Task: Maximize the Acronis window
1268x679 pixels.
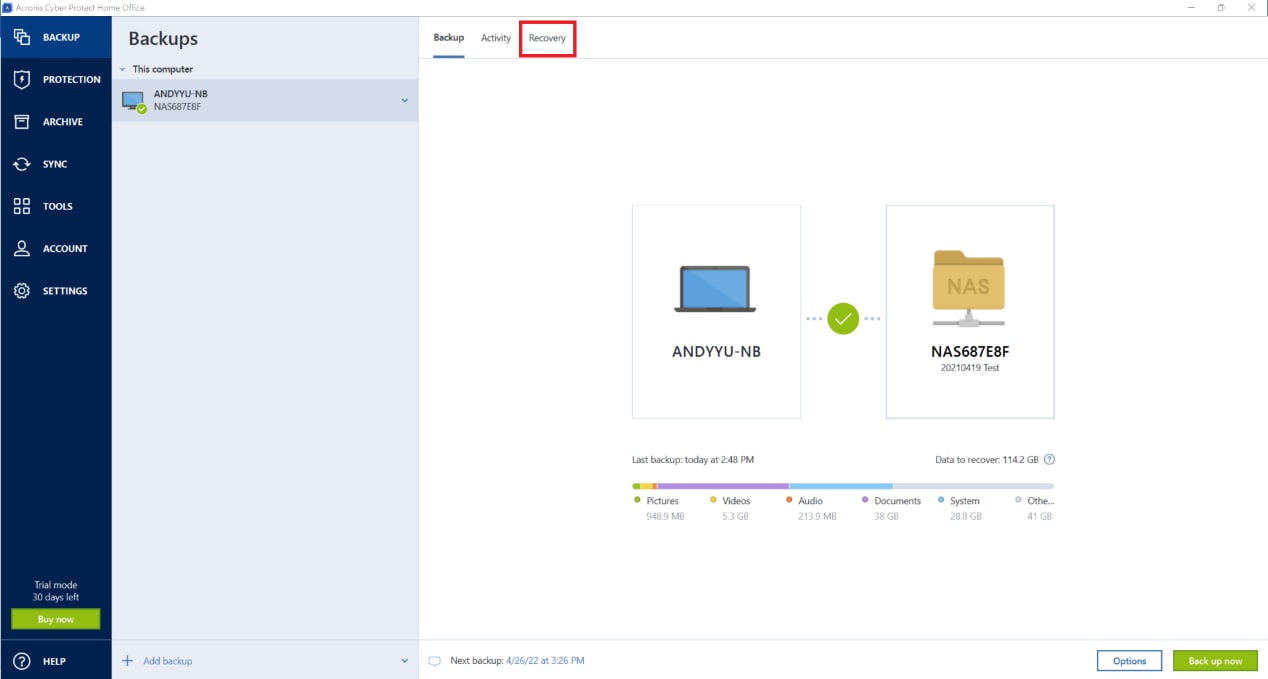Action: tap(1221, 7)
